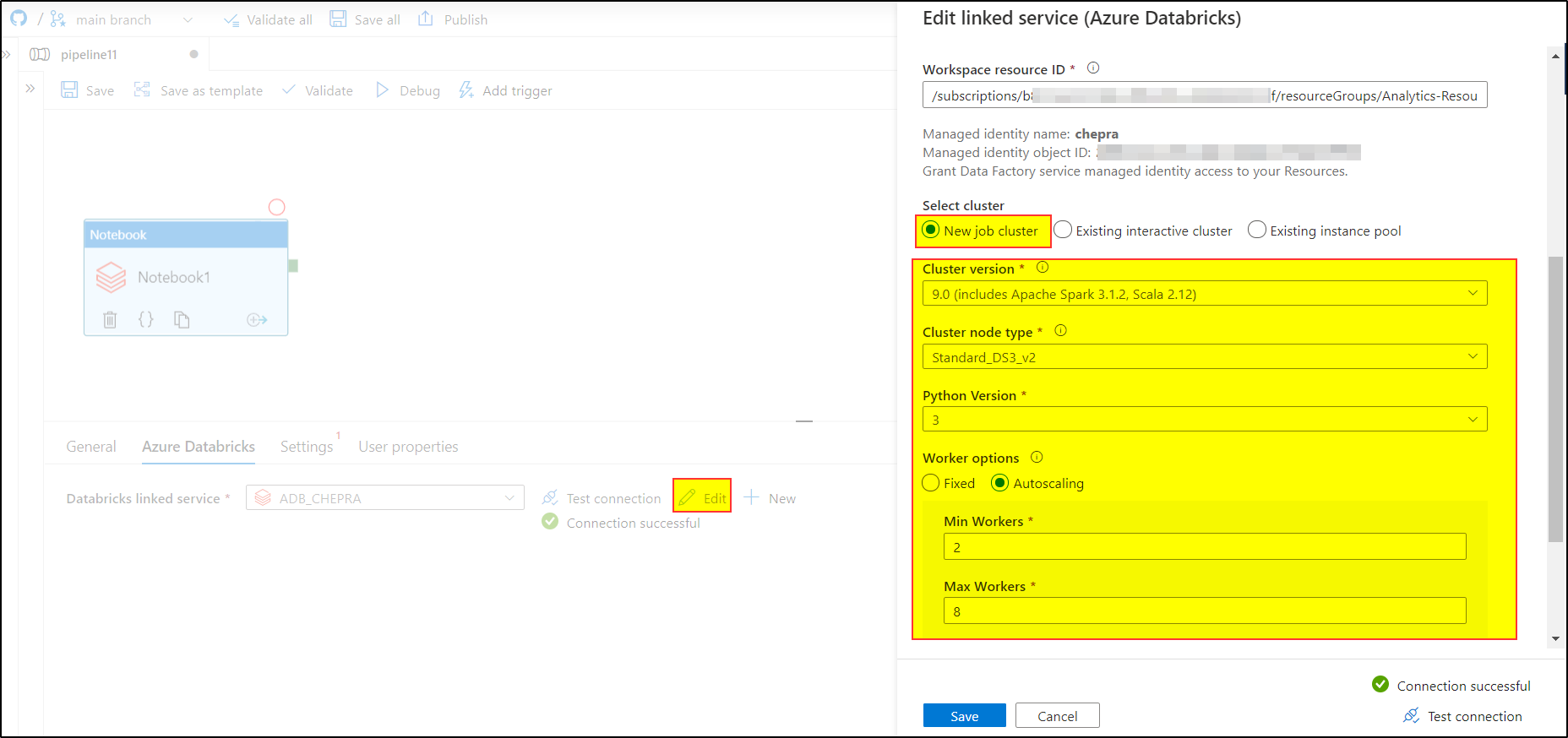
Task: Click New linked service button
Action: click(x=770, y=498)
